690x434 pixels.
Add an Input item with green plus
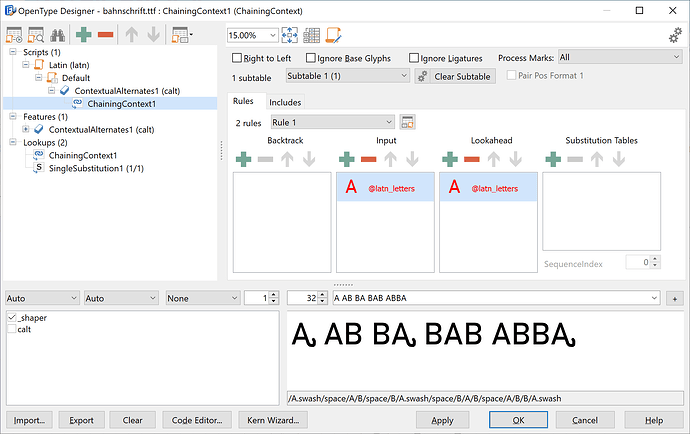[x=347, y=159]
